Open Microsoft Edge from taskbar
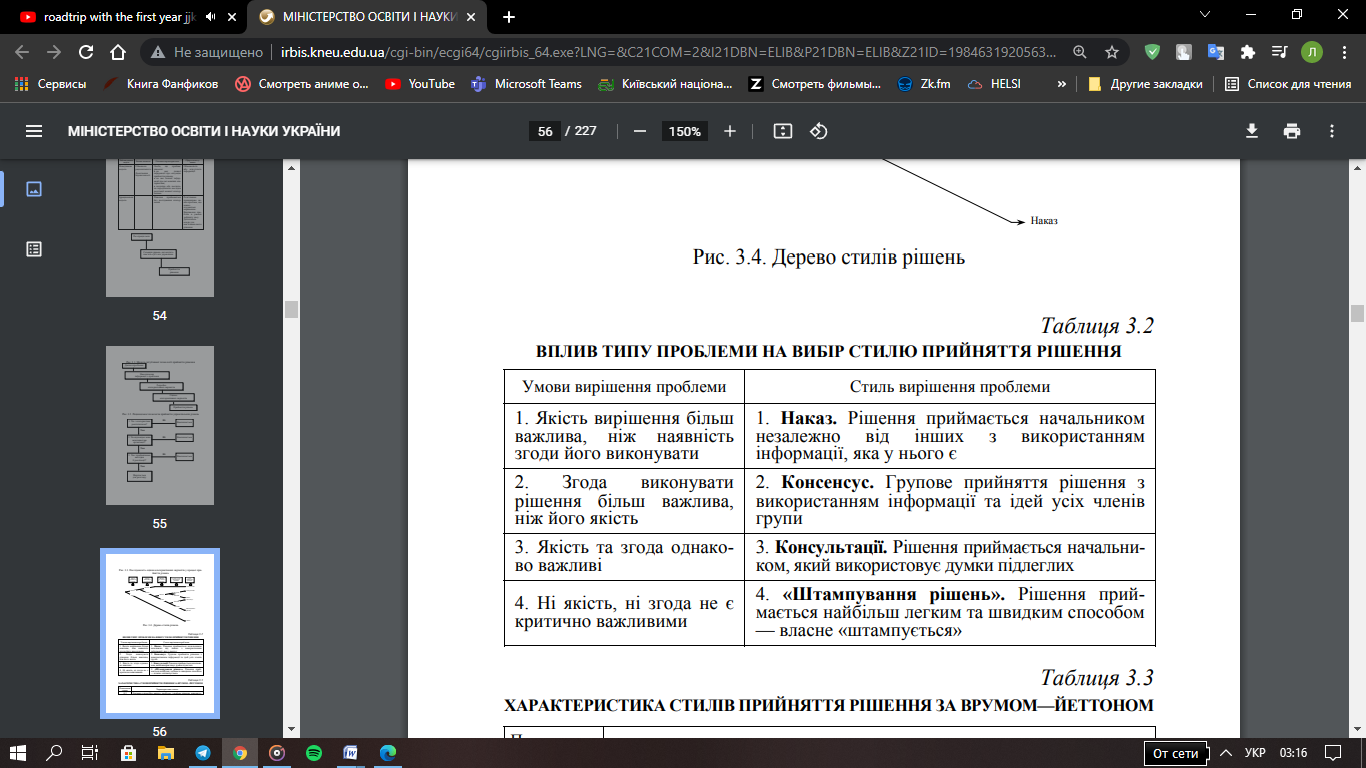This screenshot has height=768, width=1366. pos(388,752)
